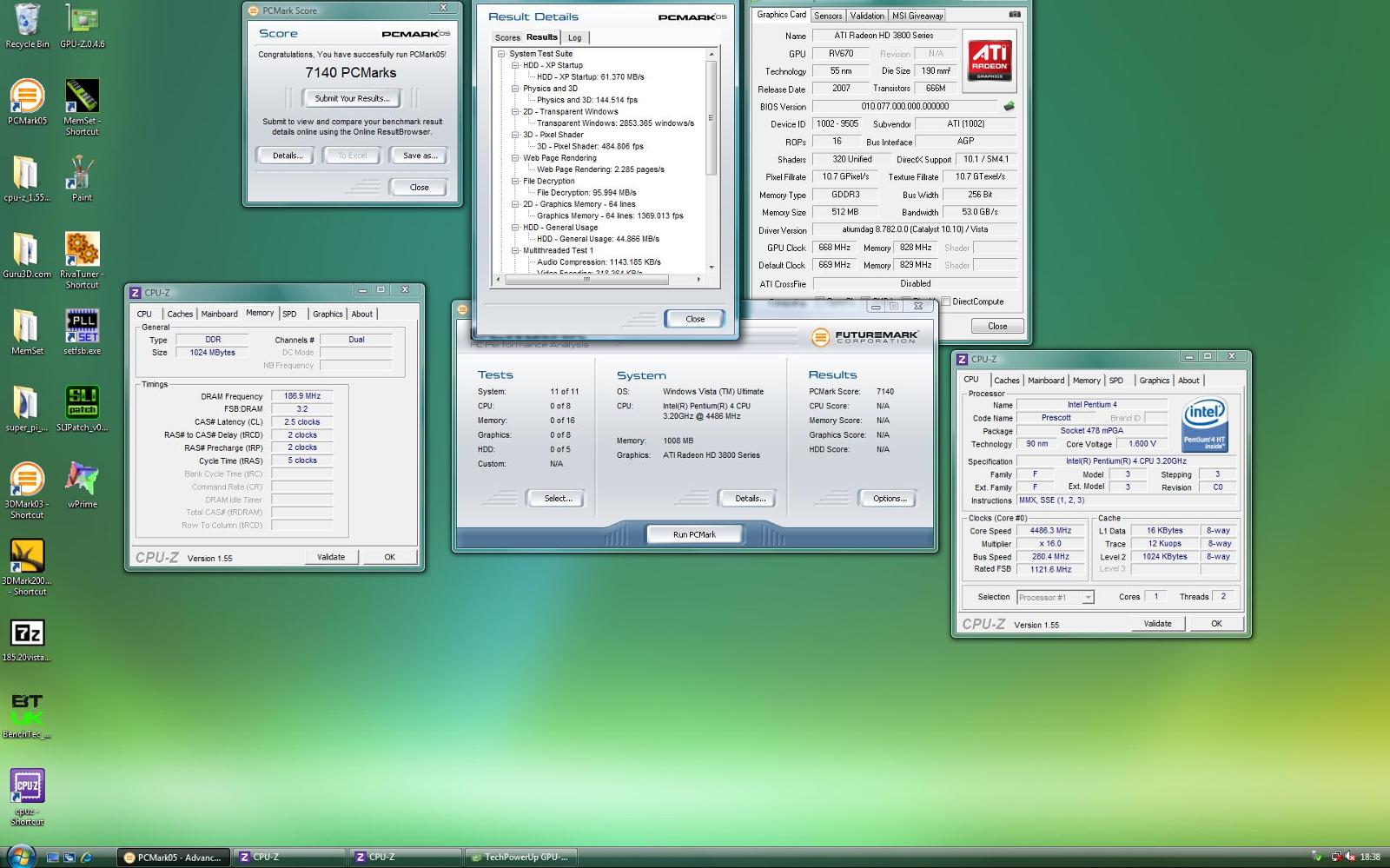Open the Guru3D.com desktop folder
The image size is (1390, 868).
click(x=27, y=255)
